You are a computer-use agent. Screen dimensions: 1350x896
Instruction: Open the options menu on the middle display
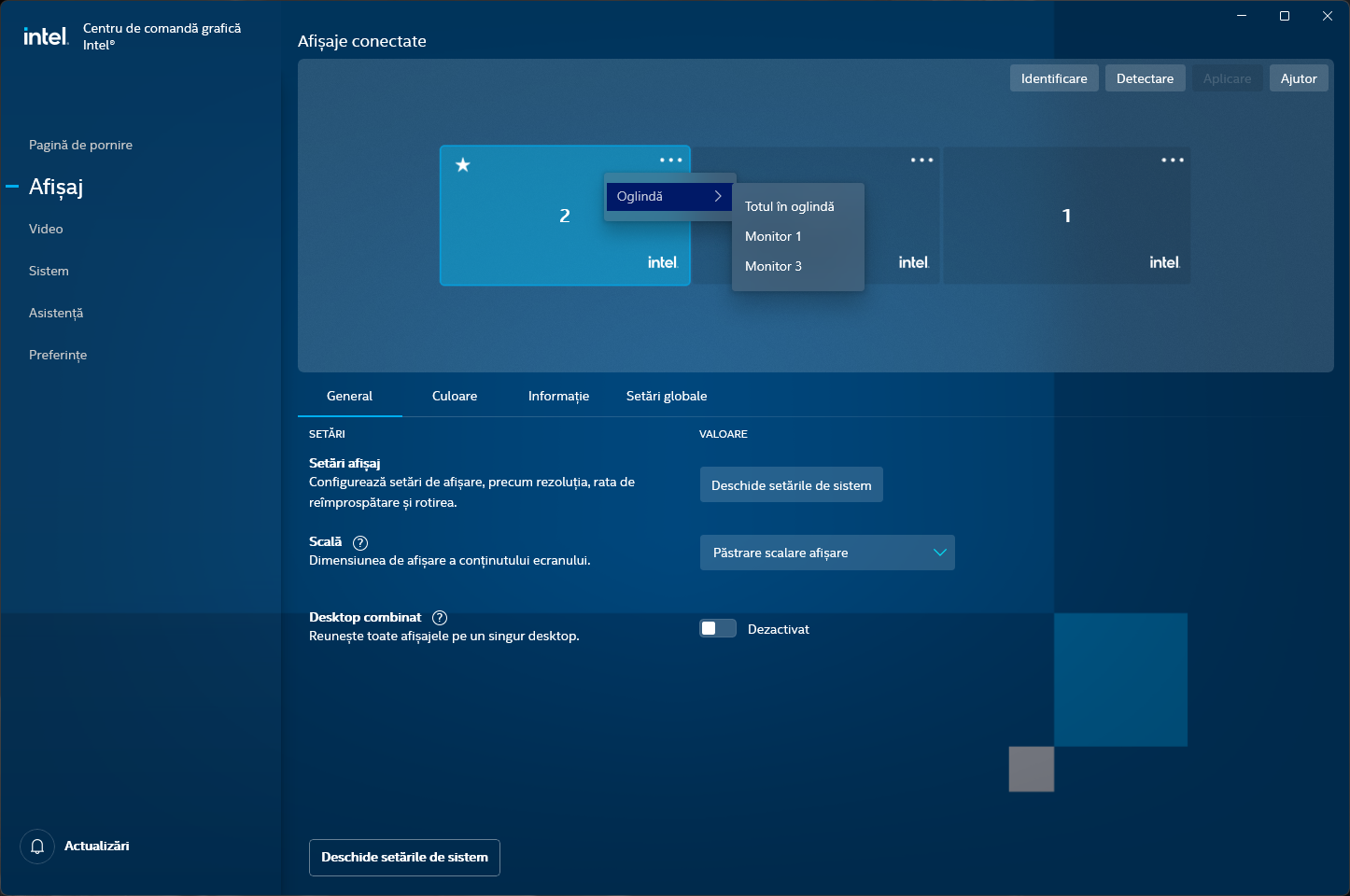[x=921, y=160]
